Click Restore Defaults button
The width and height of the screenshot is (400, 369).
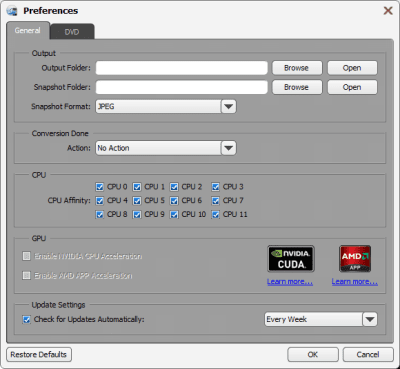tap(39, 355)
